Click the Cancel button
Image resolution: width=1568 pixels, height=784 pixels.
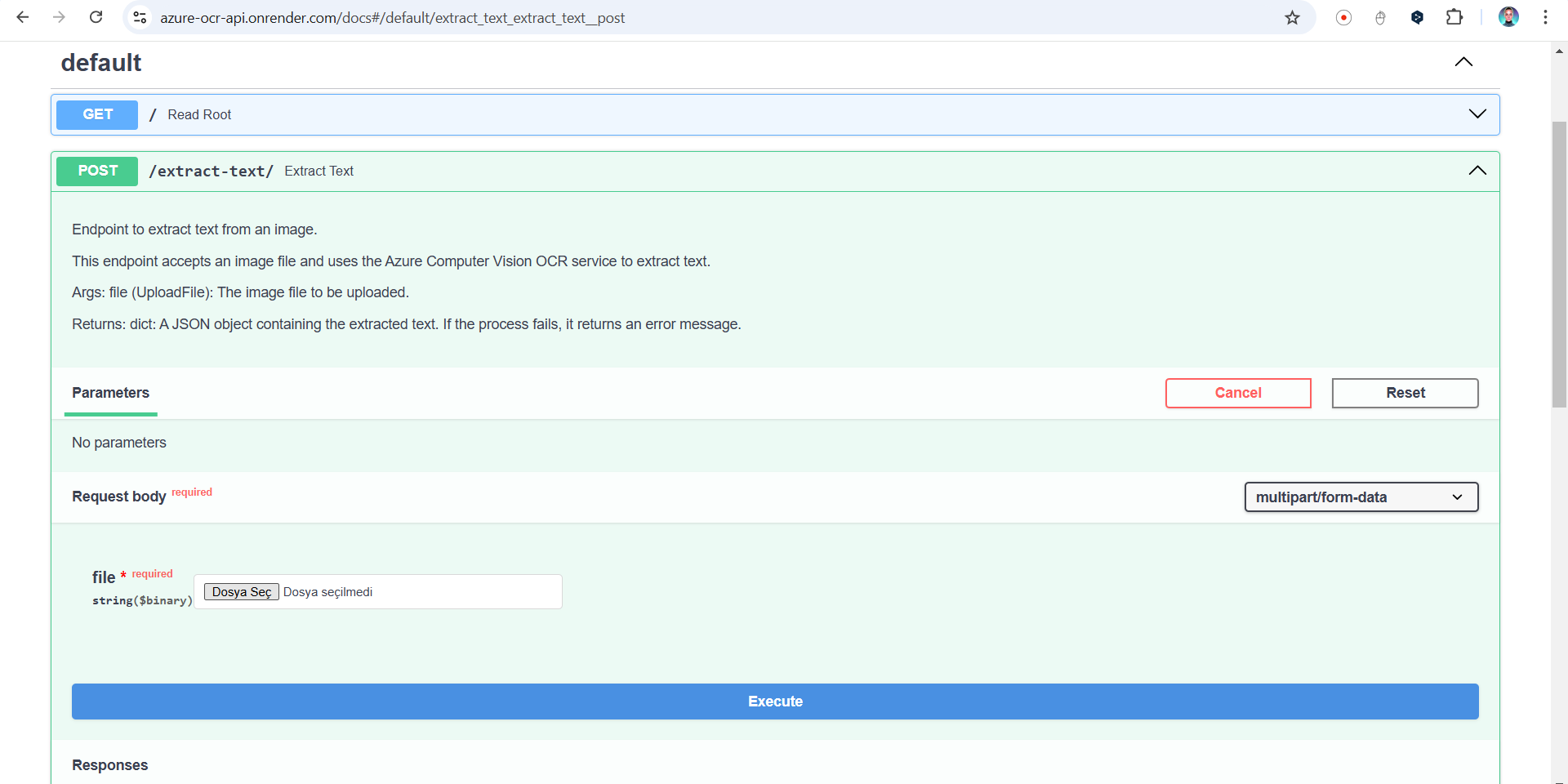tap(1238, 393)
